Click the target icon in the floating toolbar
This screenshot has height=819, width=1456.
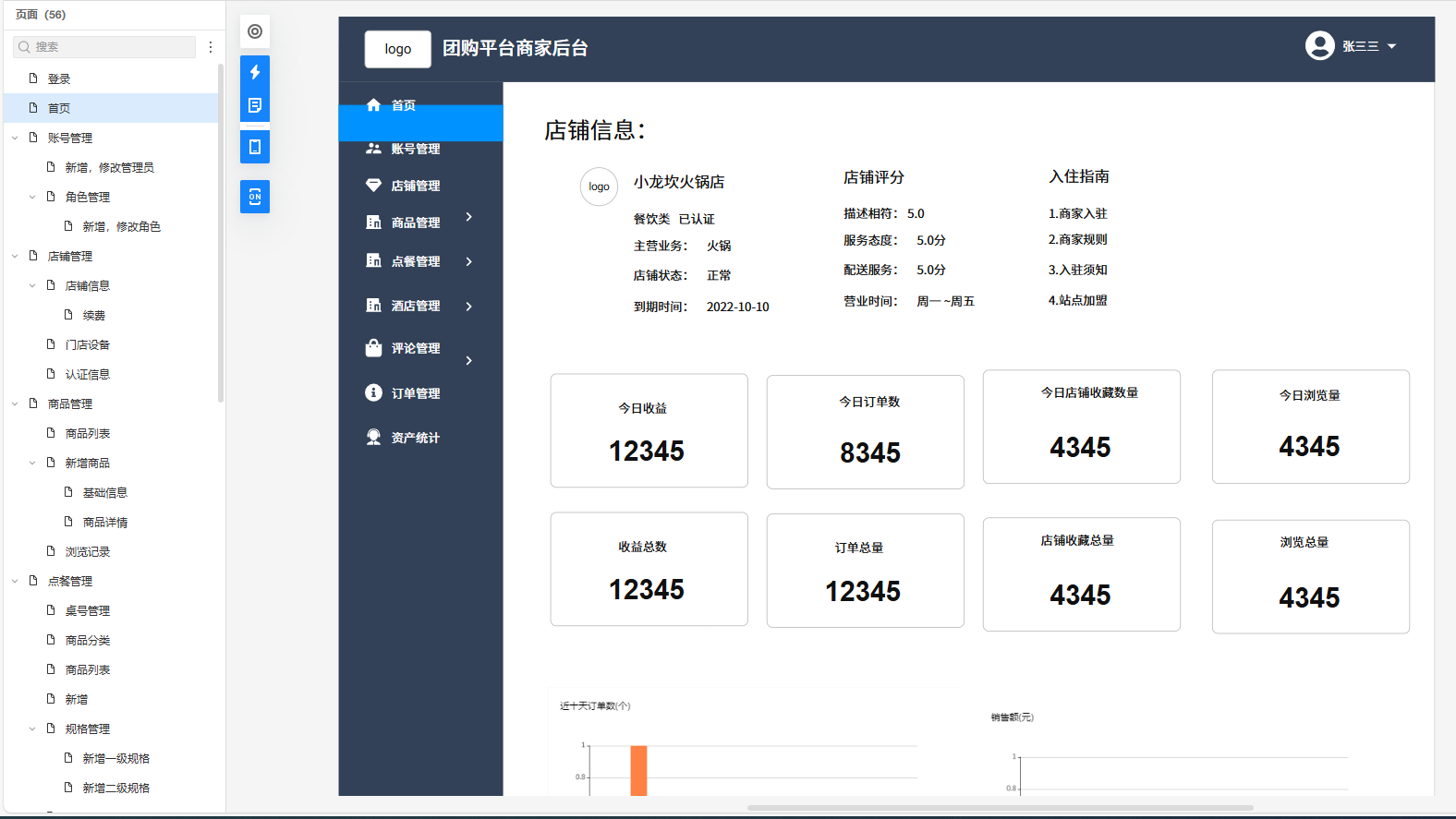point(255,31)
